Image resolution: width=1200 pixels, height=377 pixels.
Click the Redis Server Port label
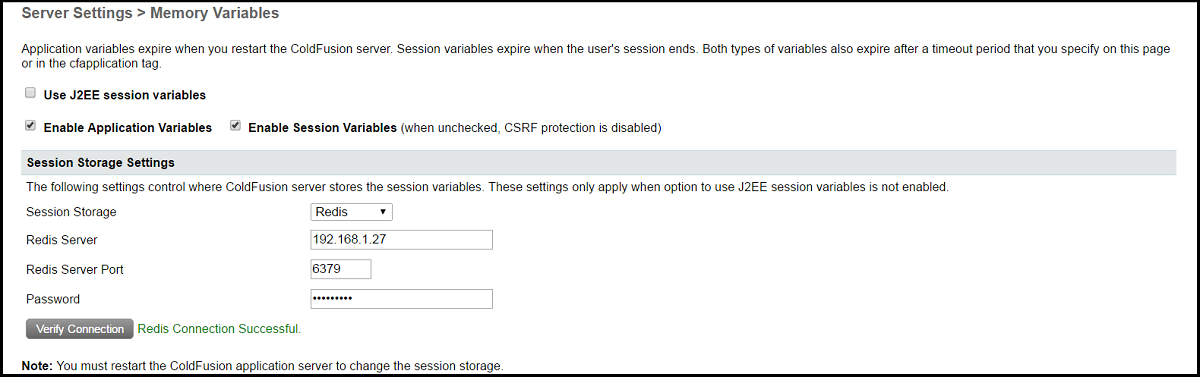tap(75, 270)
